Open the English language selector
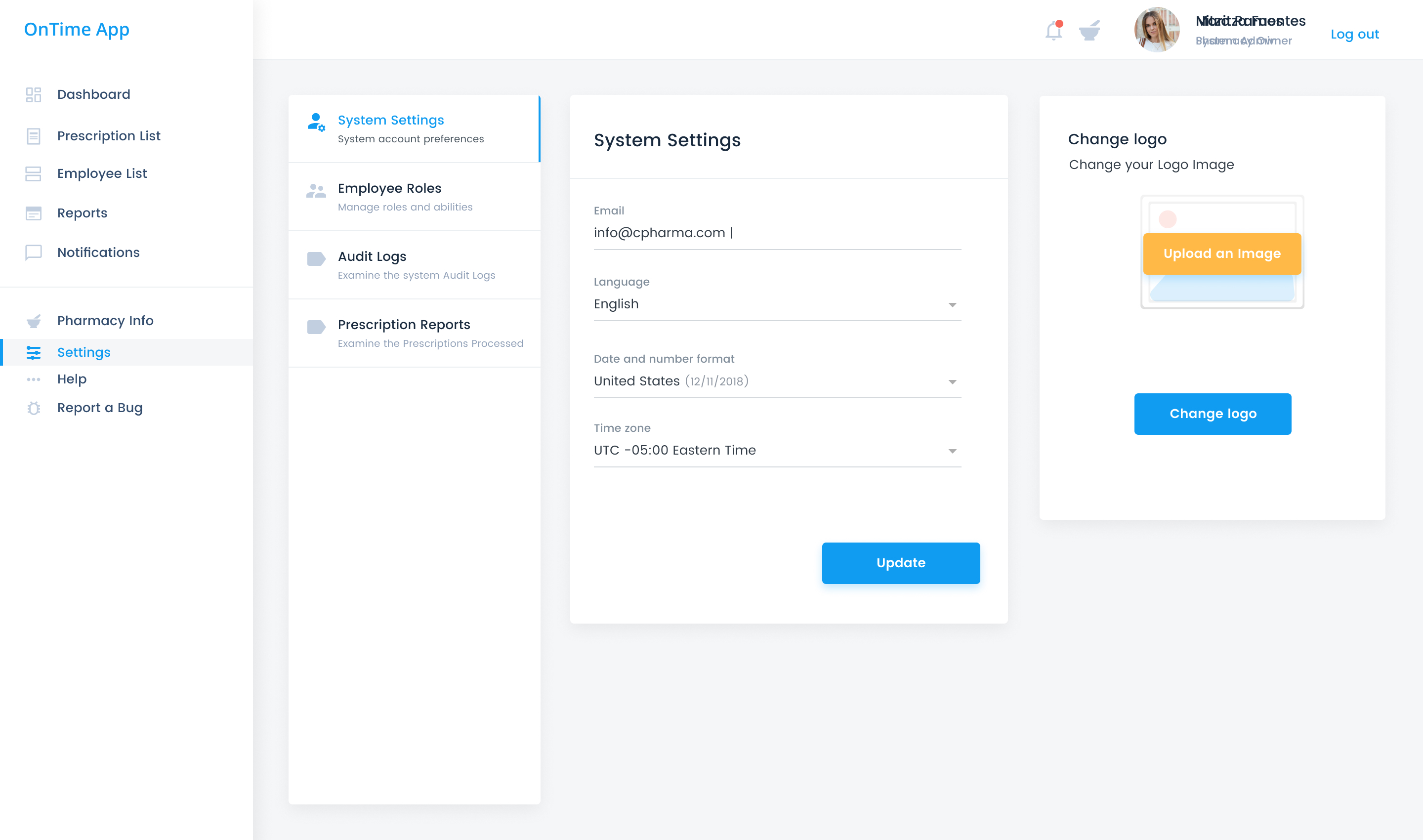 777,304
